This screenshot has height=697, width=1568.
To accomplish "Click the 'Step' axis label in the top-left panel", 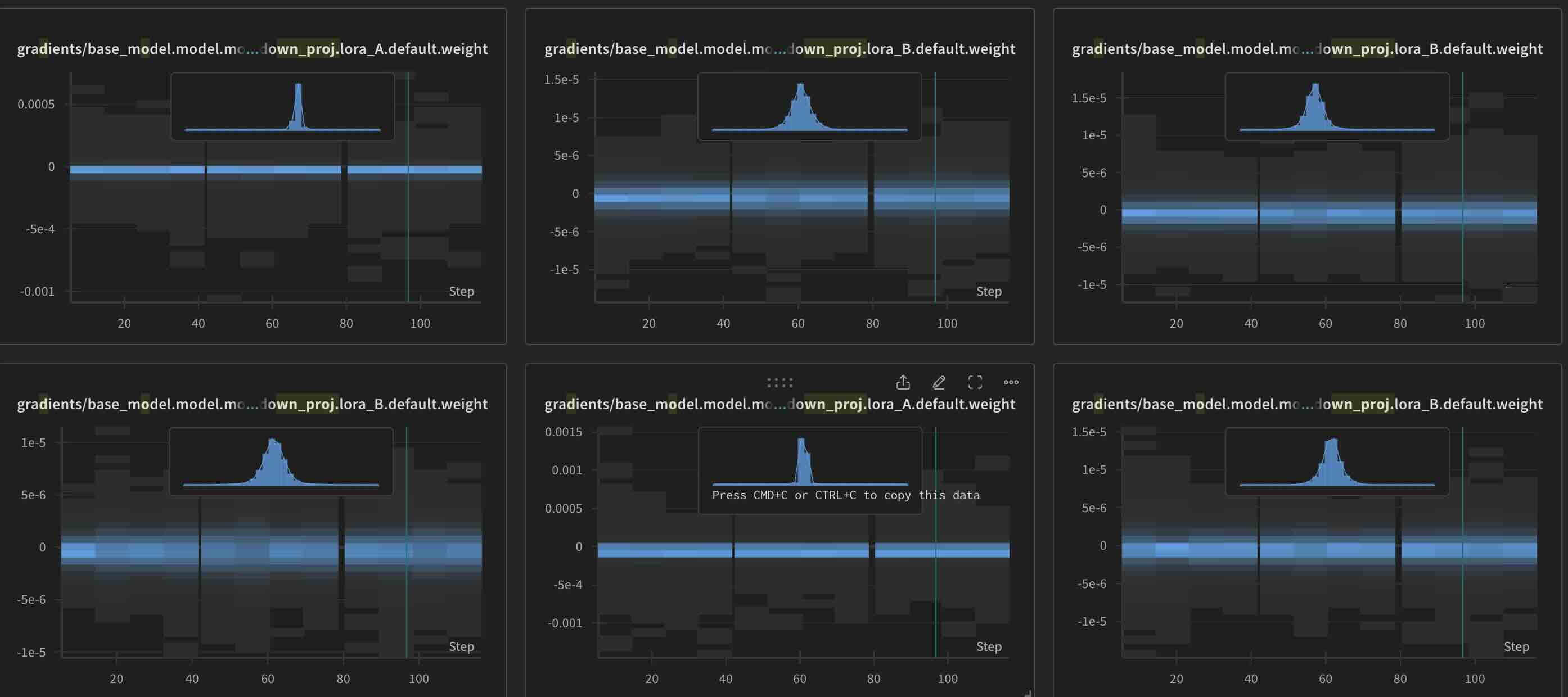I will click(x=461, y=291).
